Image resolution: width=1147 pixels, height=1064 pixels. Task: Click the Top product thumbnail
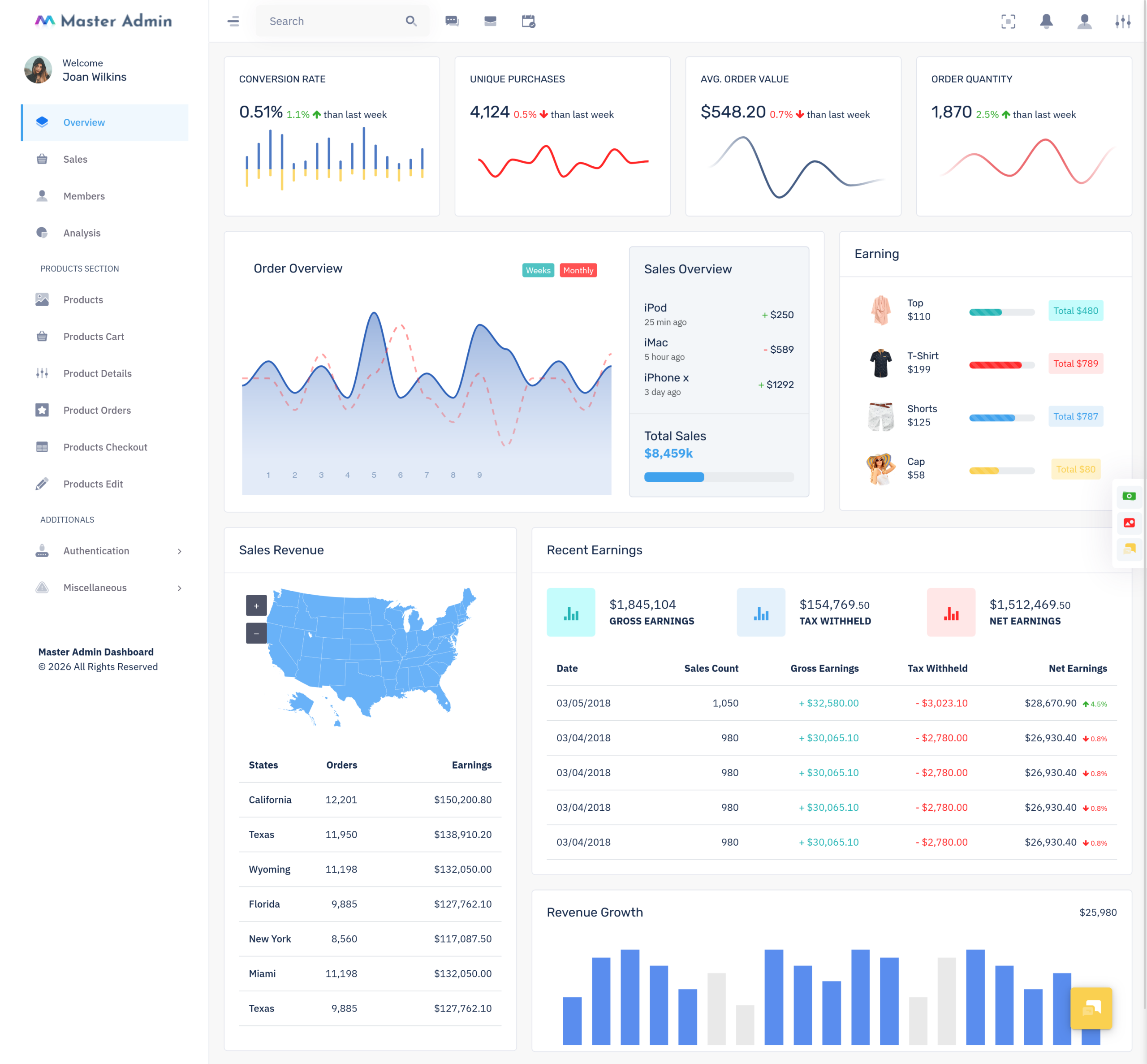(880, 310)
